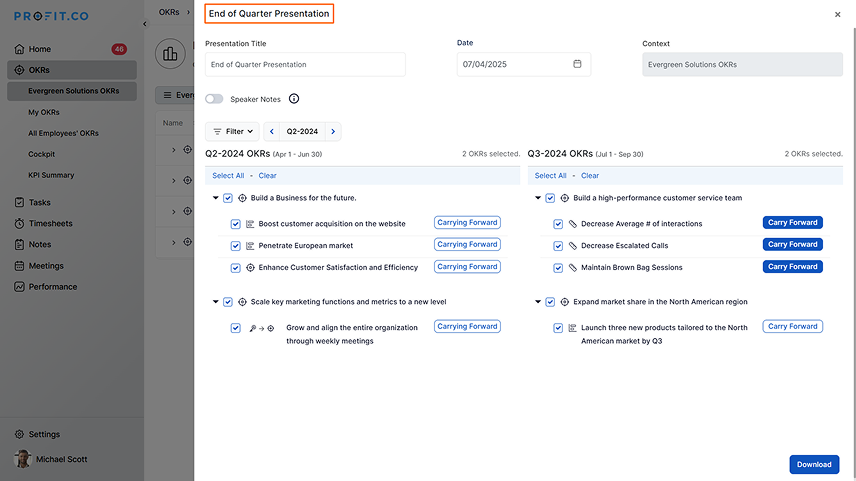Open the Filter dropdown

[233, 132]
